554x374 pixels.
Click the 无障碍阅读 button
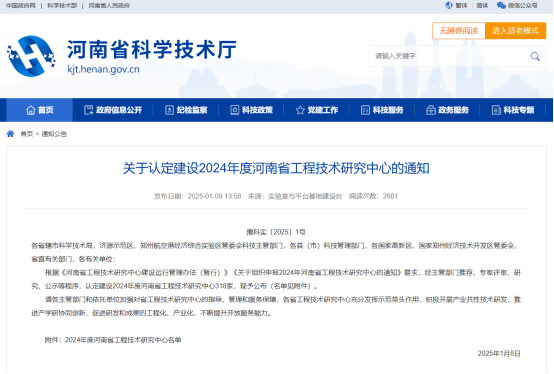[x=459, y=31]
